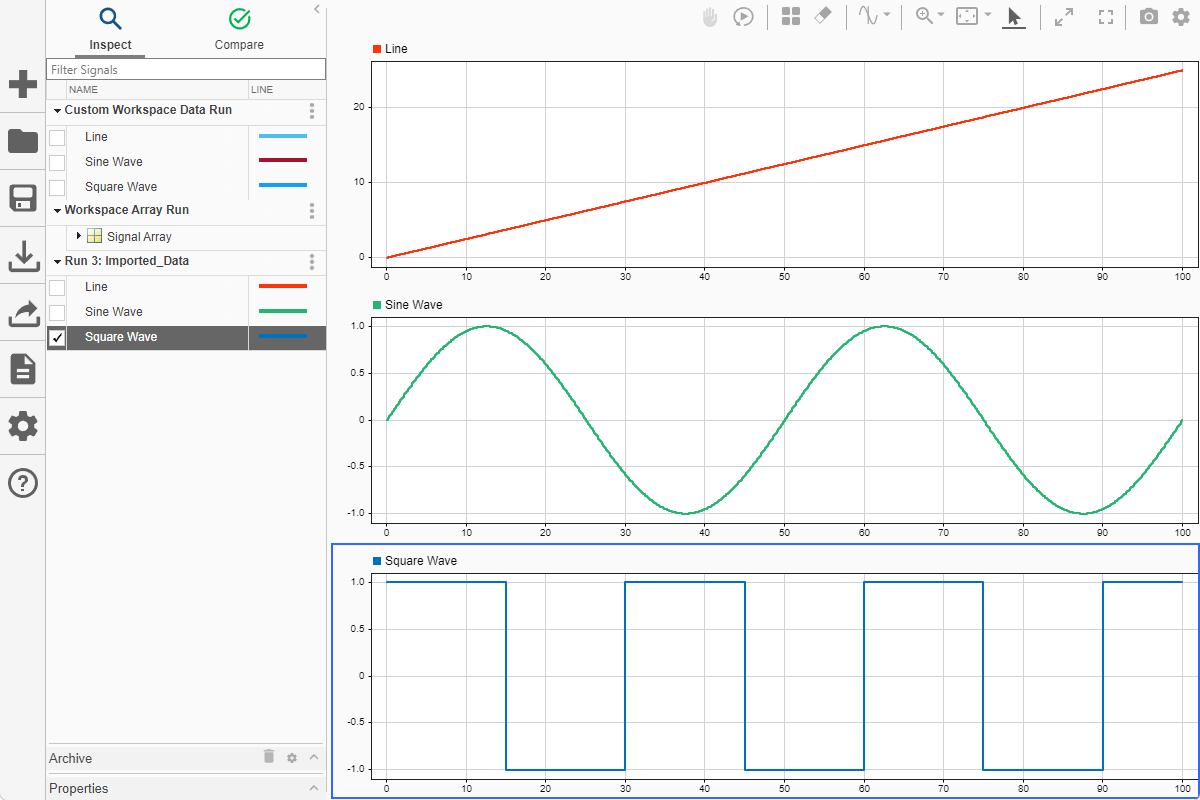
Task: Open options menu for Custom Workspace Data Run
Action: coord(312,111)
